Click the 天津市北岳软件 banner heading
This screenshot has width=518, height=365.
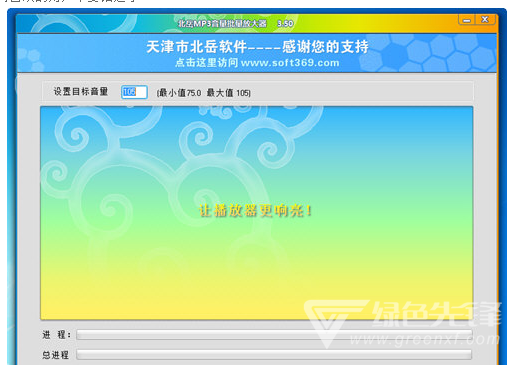click(257, 46)
